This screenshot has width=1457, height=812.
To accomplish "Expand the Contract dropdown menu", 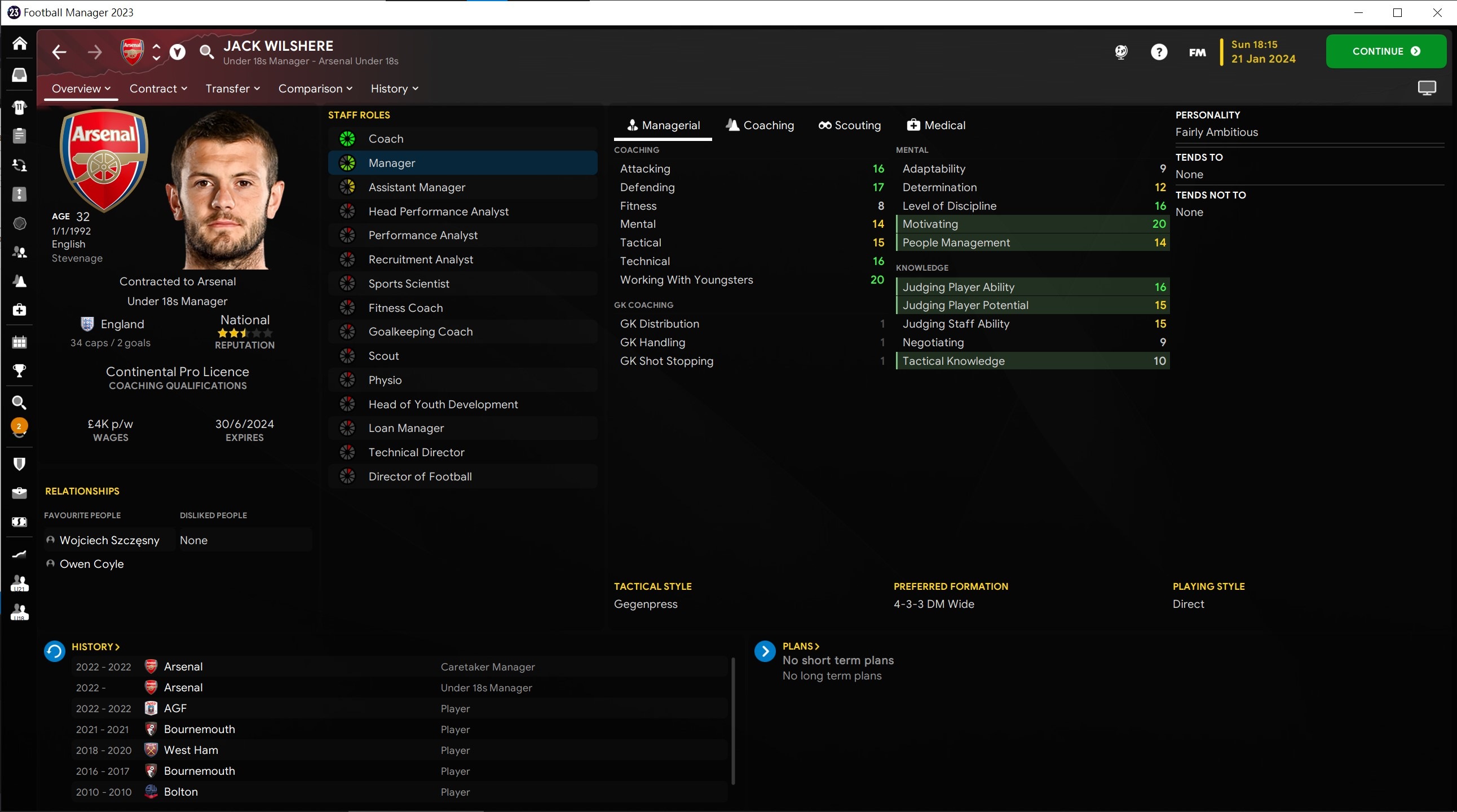I will [x=158, y=89].
